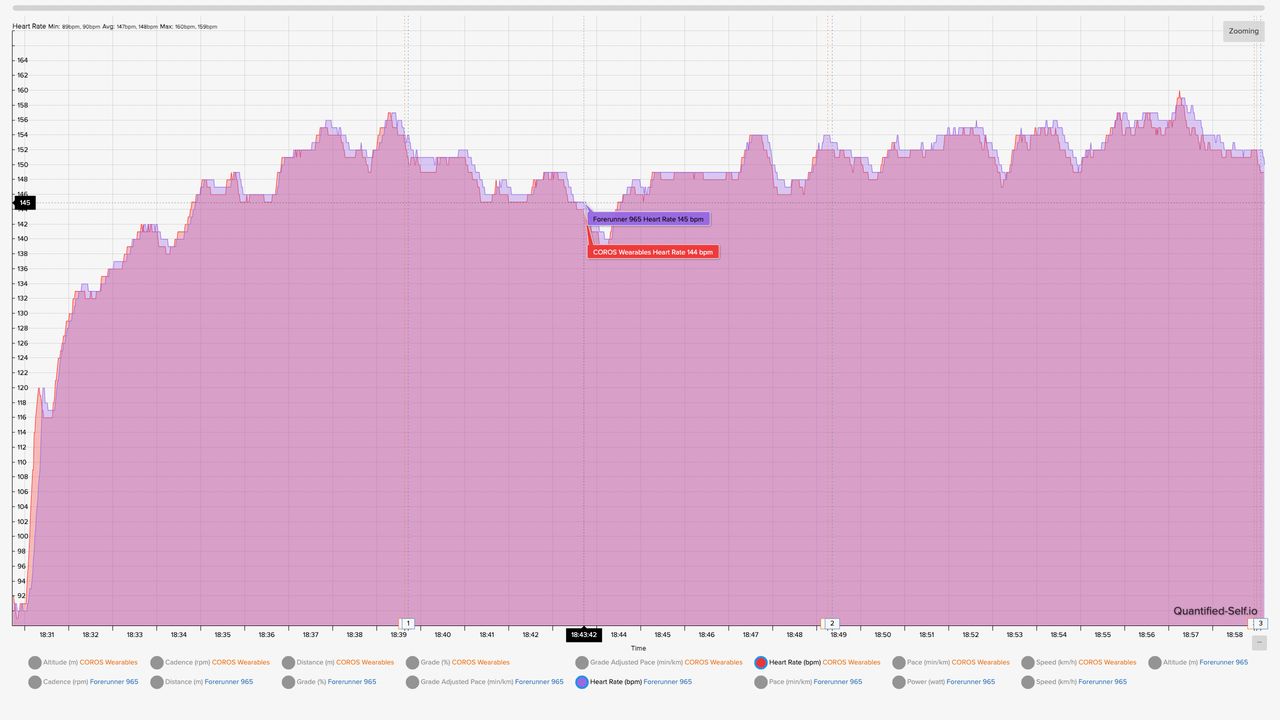1280x720 pixels.
Task: Toggle Grade Adjusted Pace Forerunner 965 series
Action: (484, 682)
